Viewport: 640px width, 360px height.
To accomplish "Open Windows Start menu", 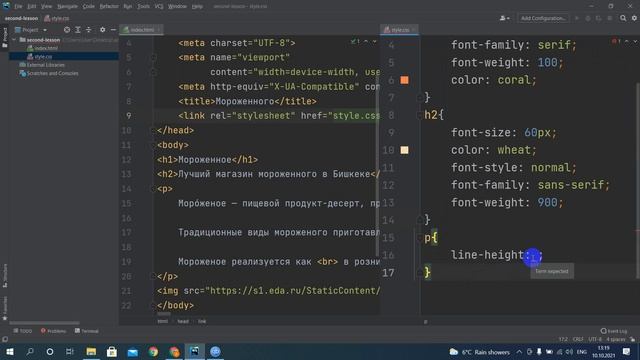I will 9,352.
